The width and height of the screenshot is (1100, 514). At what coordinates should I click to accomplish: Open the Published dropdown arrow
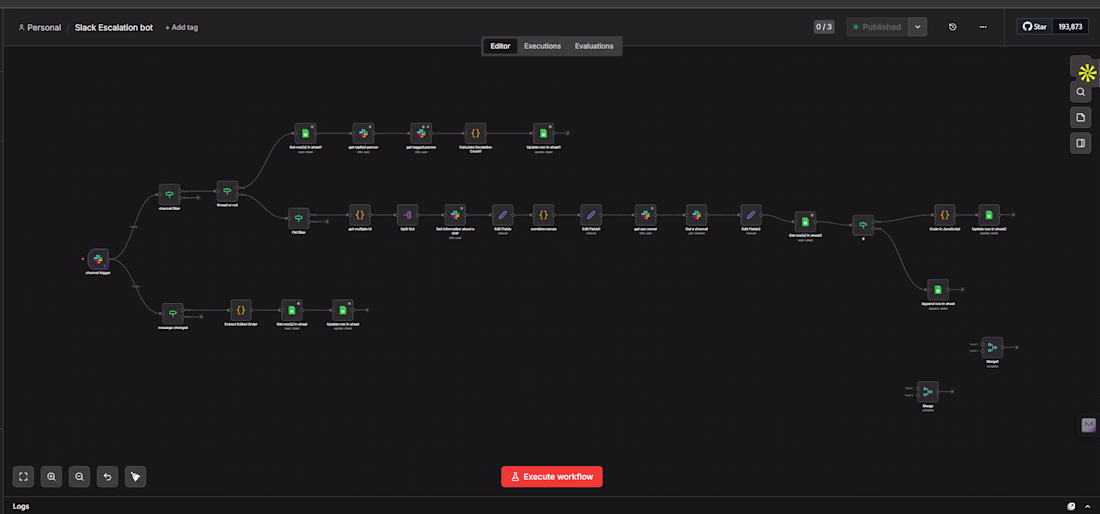(918, 27)
